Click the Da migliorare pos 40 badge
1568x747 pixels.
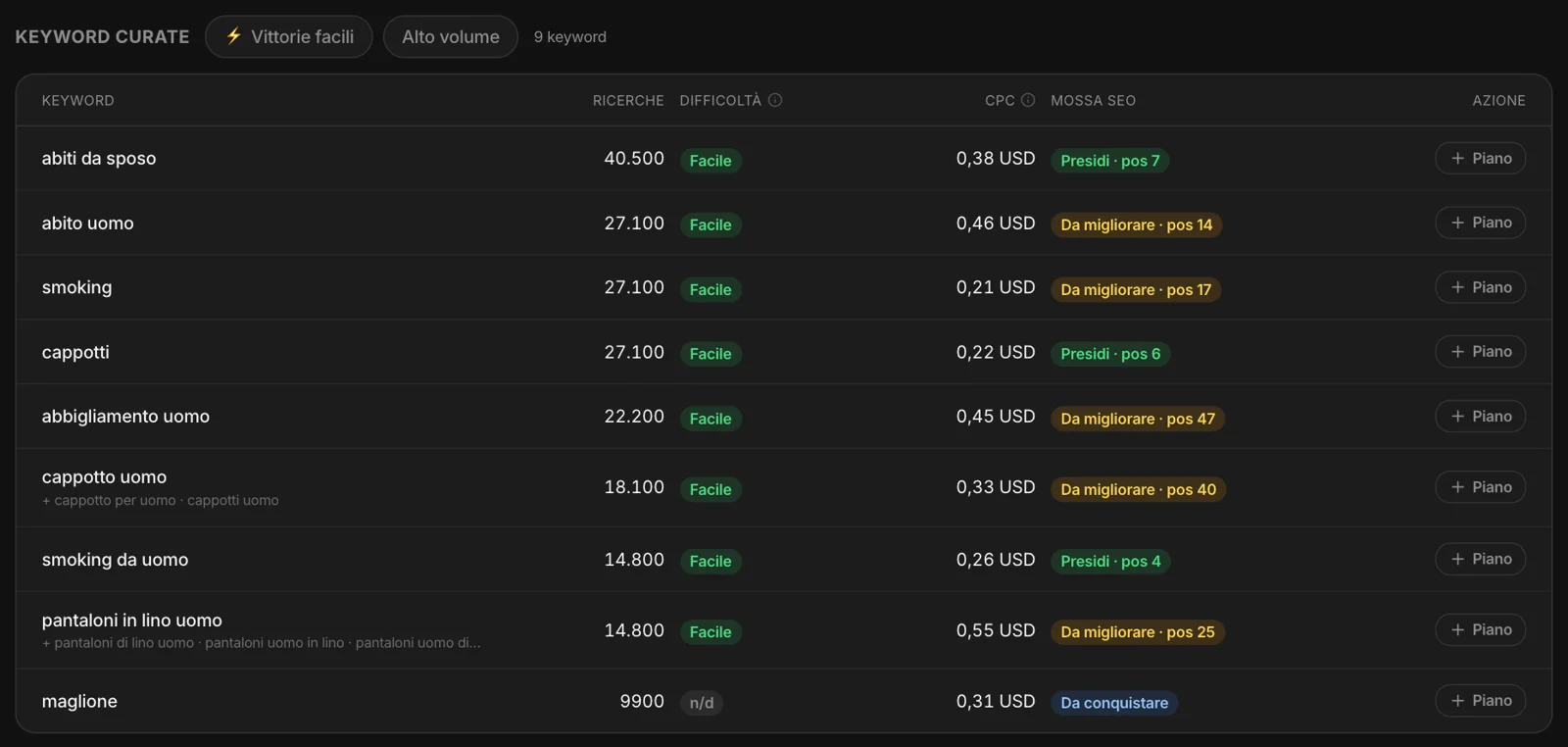(1139, 489)
